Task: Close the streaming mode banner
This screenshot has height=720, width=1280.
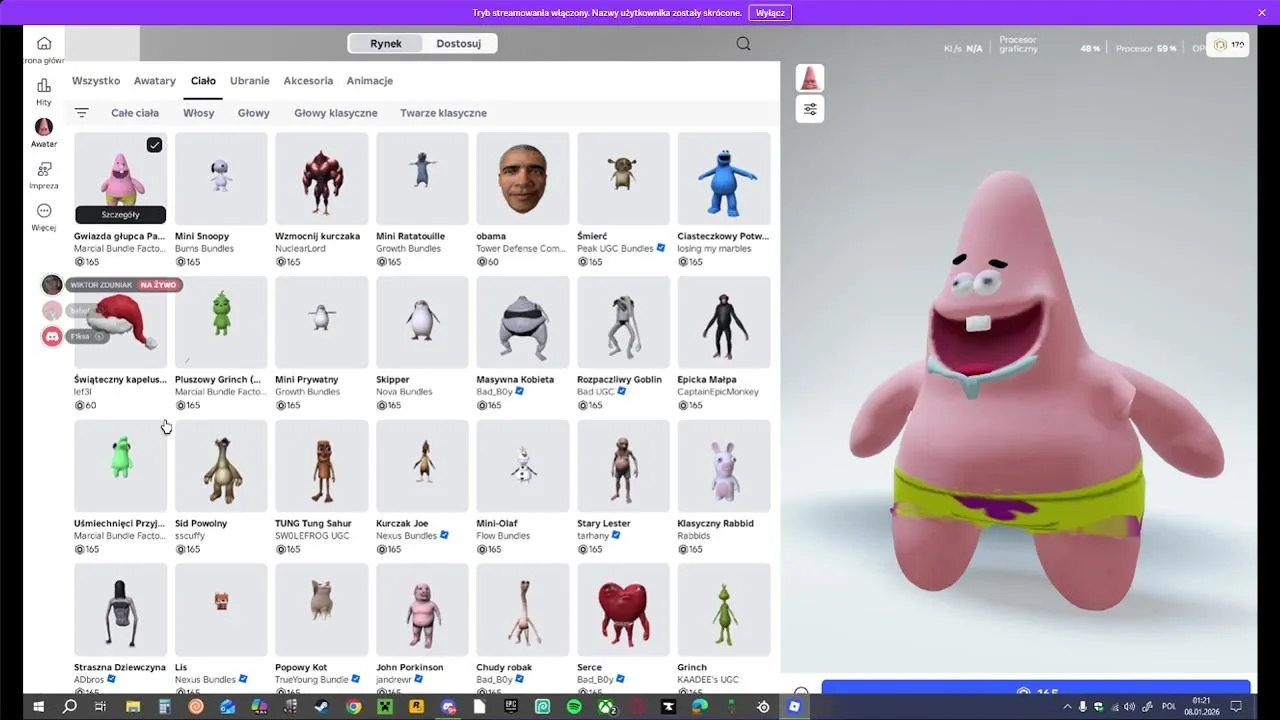Action: [x=1261, y=12]
